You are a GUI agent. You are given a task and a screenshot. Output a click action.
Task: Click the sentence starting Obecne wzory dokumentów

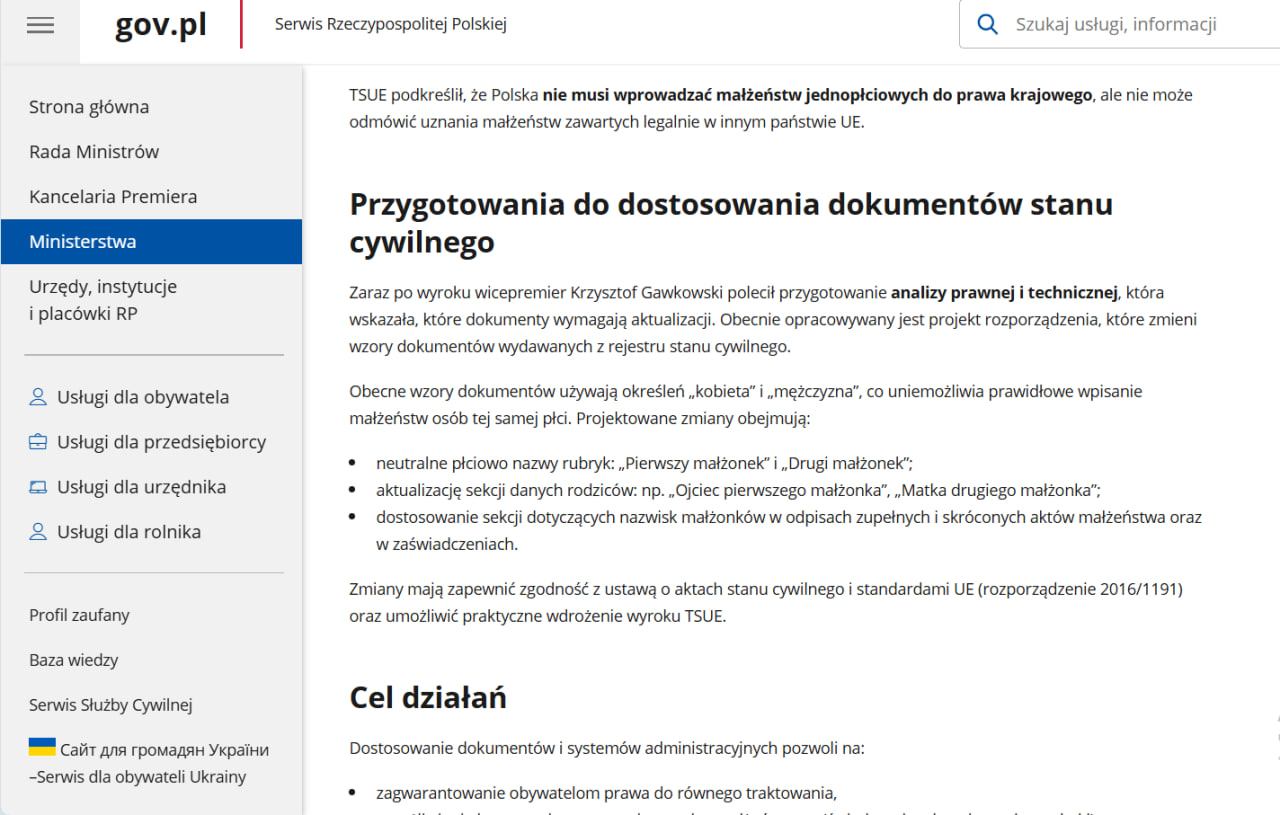[746, 404]
